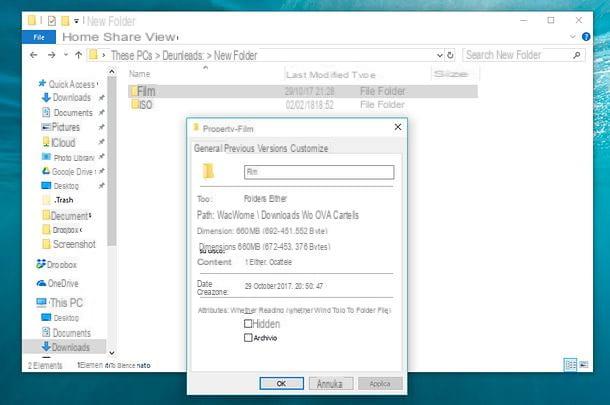610x405 pixels.
Task: Open the Document folder in sidebar
Action: [67, 216]
